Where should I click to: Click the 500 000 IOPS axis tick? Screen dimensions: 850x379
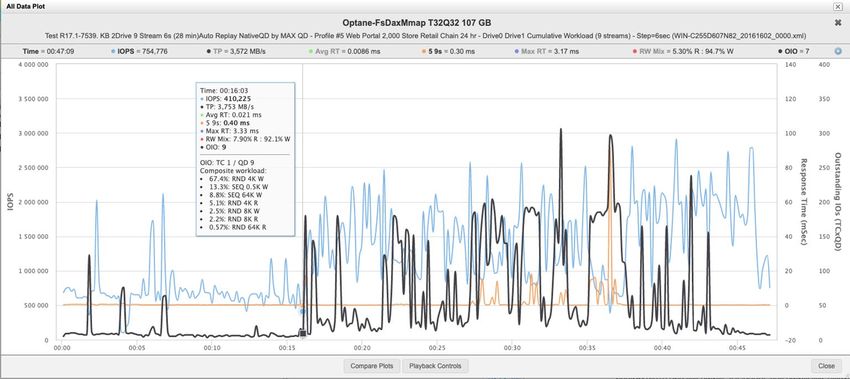(x=37, y=305)
